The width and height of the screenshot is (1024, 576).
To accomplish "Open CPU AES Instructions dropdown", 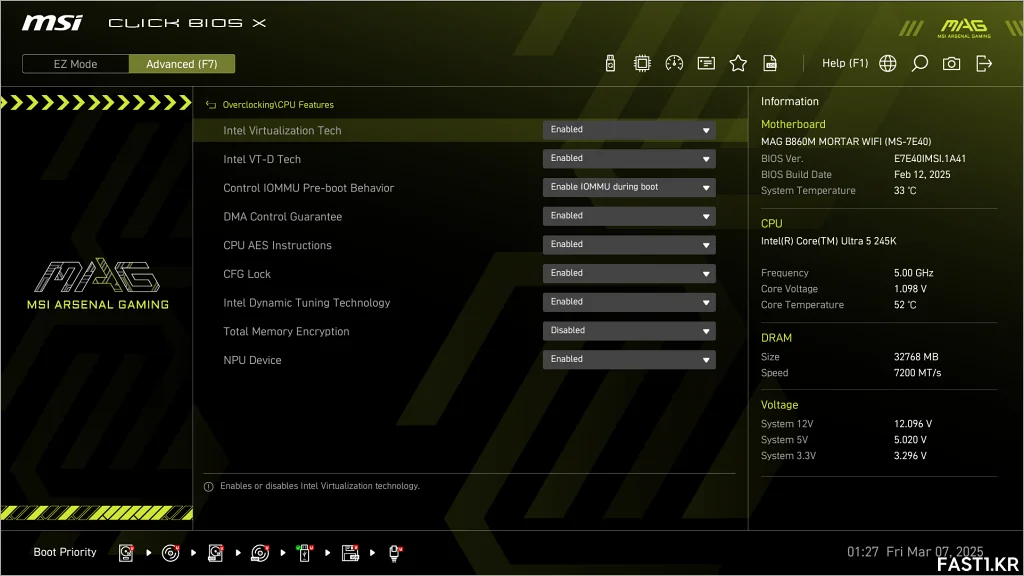I will tap(629, 245).
